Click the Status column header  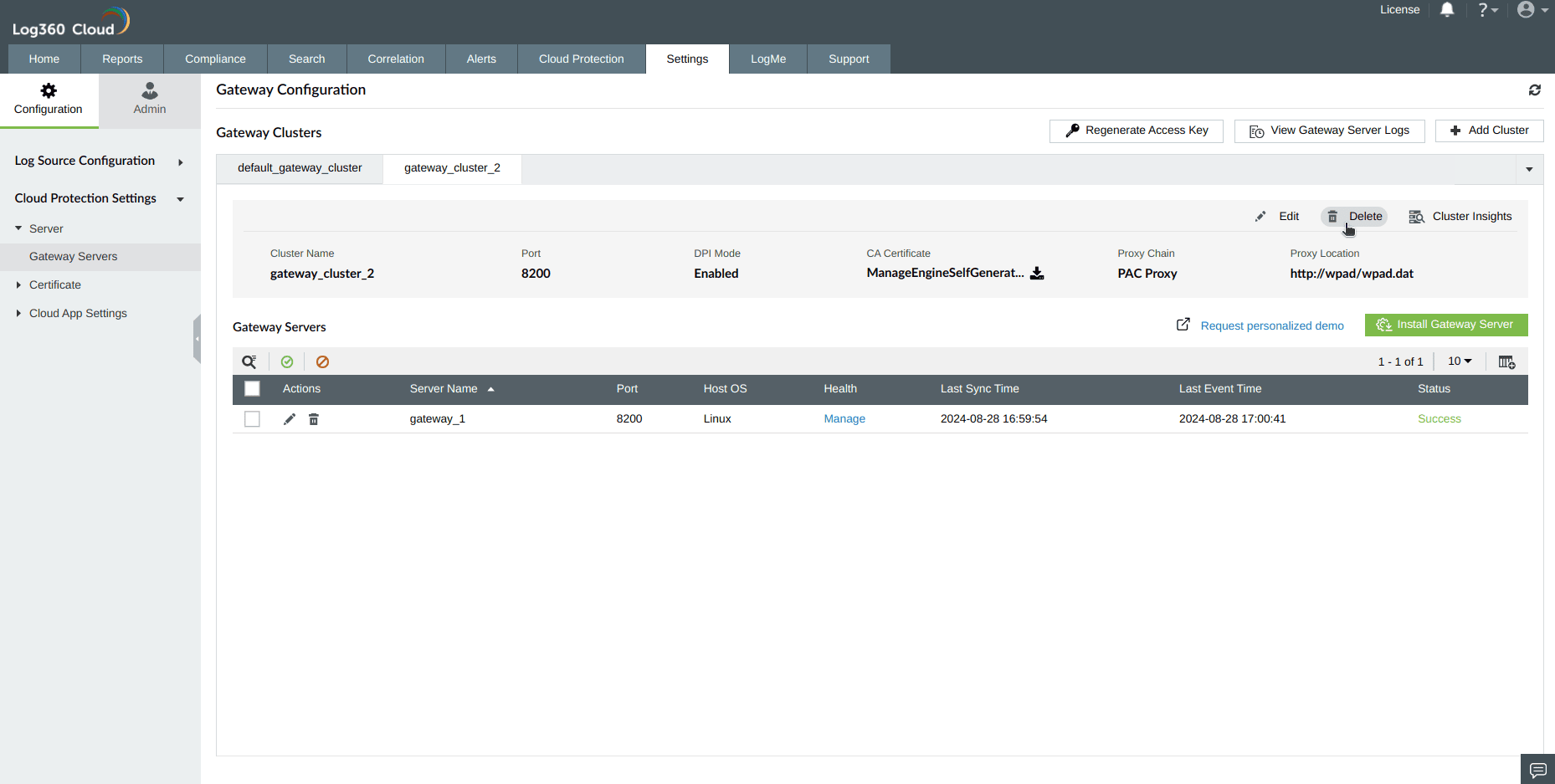click(x=1434, y=389)
